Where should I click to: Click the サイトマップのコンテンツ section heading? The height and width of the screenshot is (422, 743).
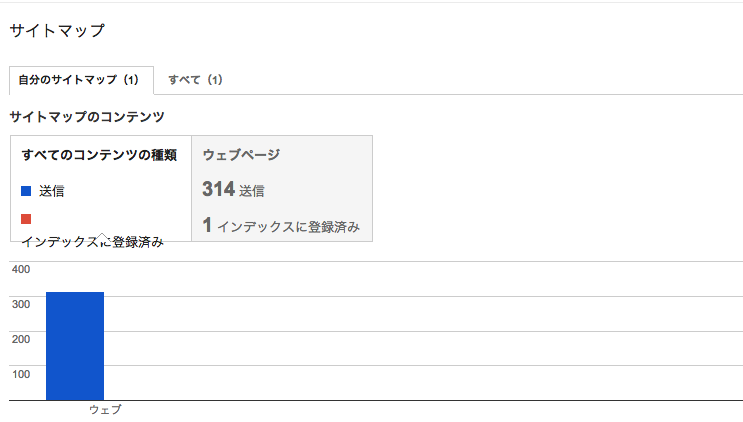point(87,117)
